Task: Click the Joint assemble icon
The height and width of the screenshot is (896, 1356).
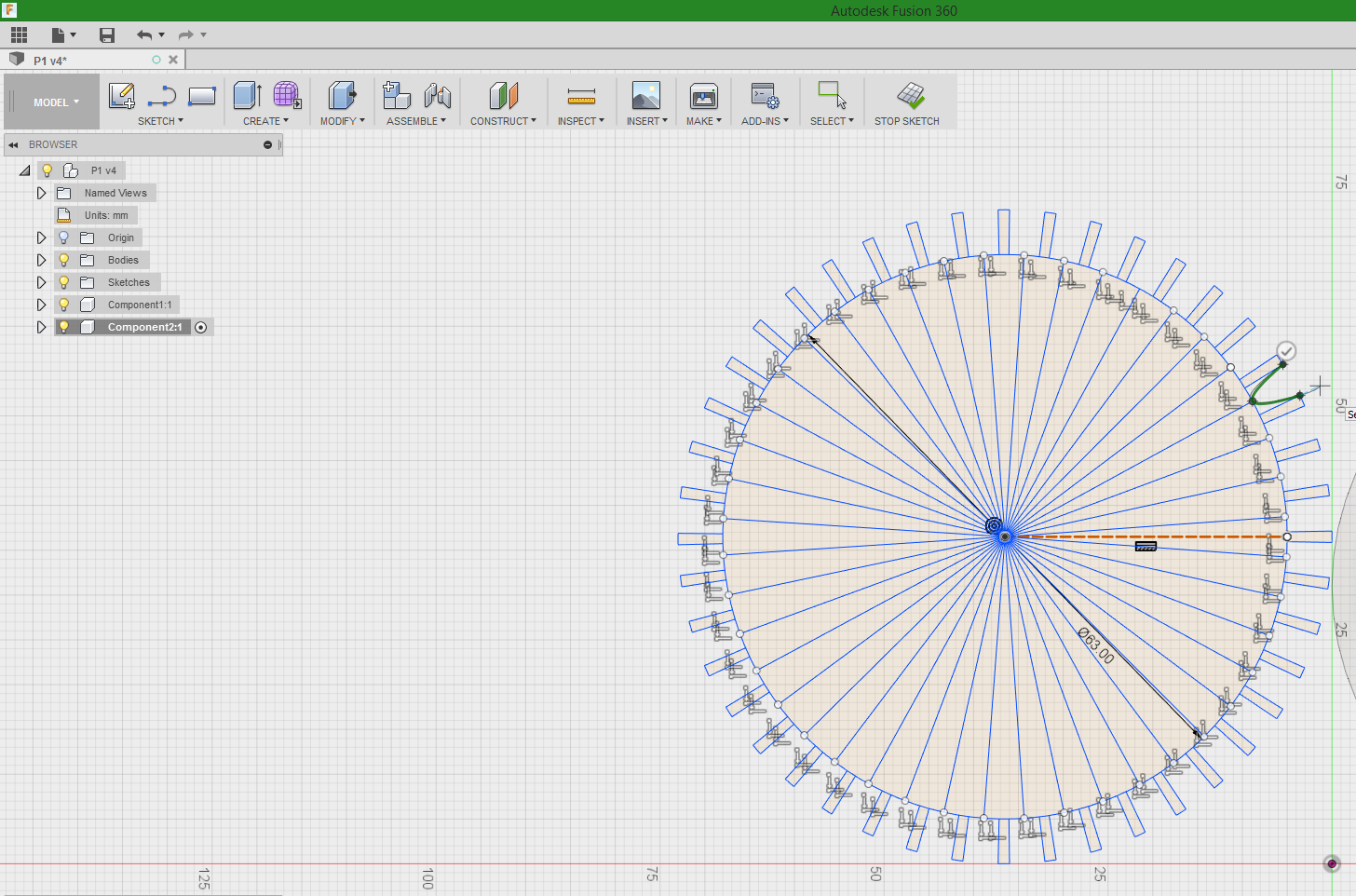Action: click(x=437, y=95)
